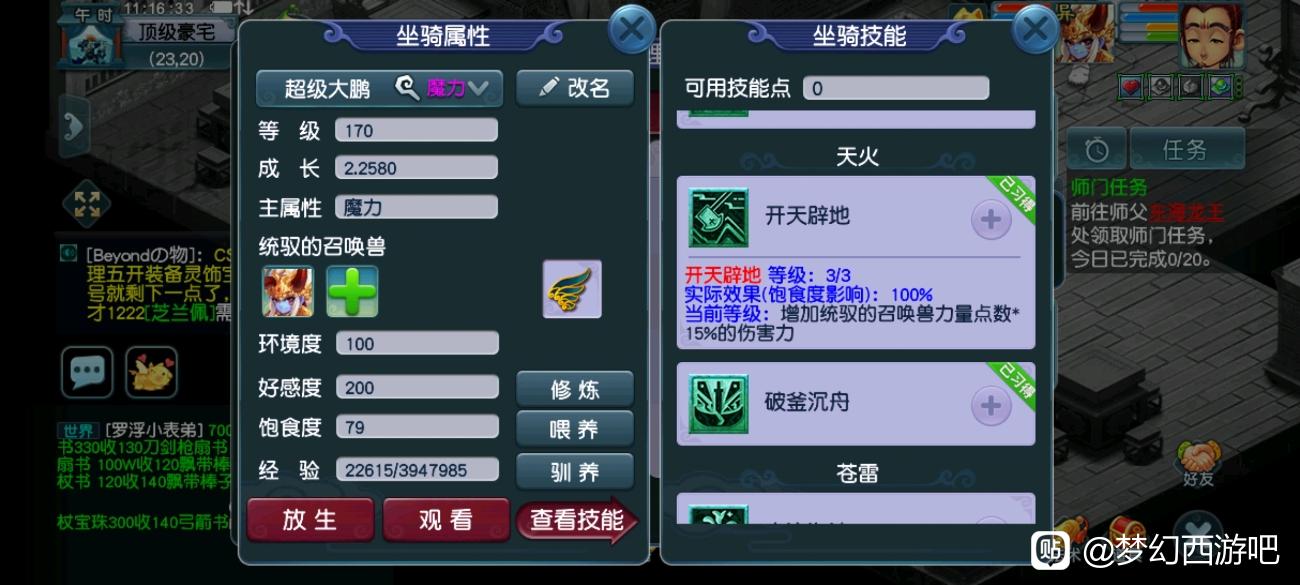This screenshot has width=1300, height=585.
Task: Open the 超级大鹏 mount dropdown
Action: 379,88
